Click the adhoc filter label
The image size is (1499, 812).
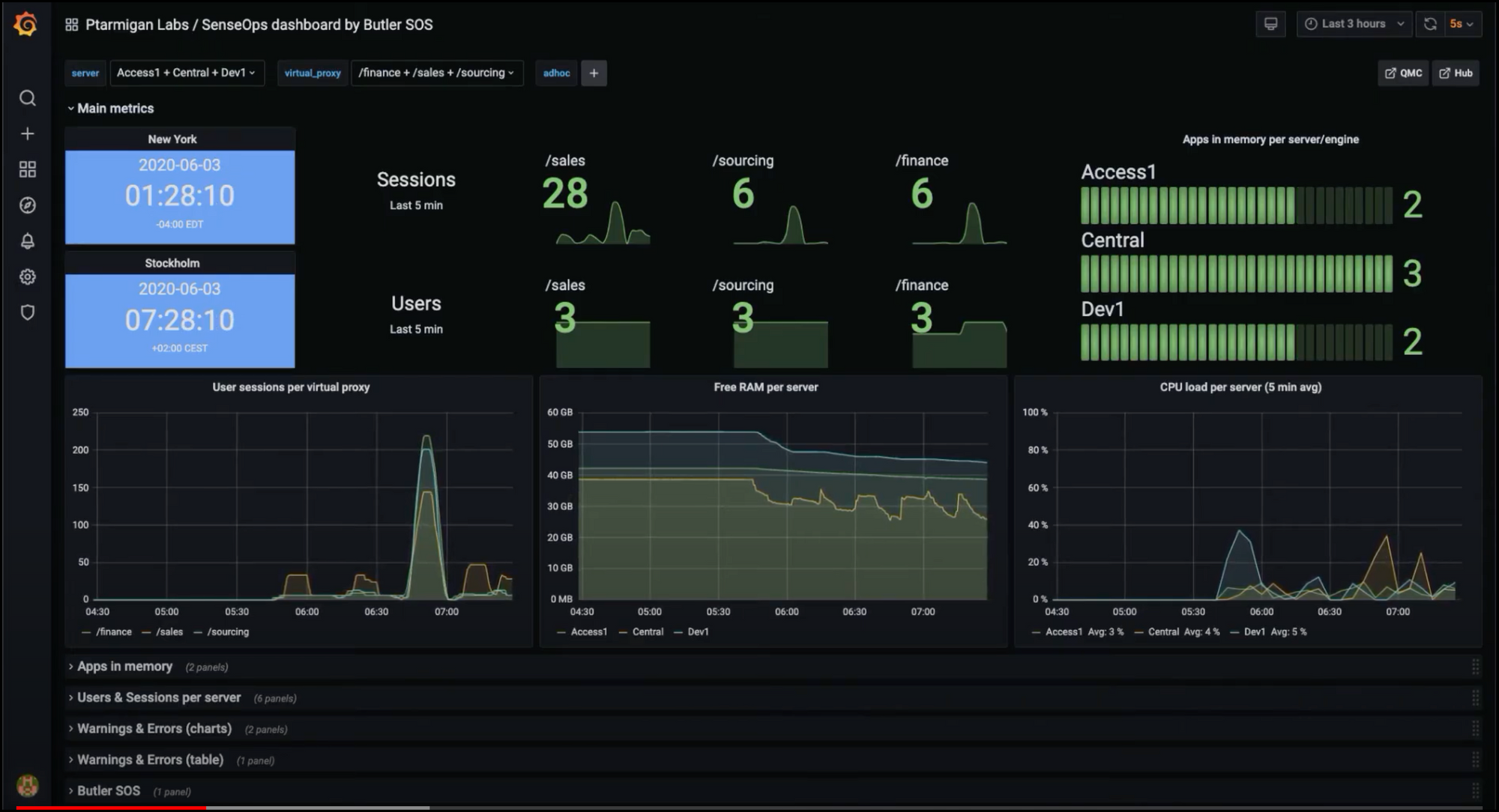556,73
